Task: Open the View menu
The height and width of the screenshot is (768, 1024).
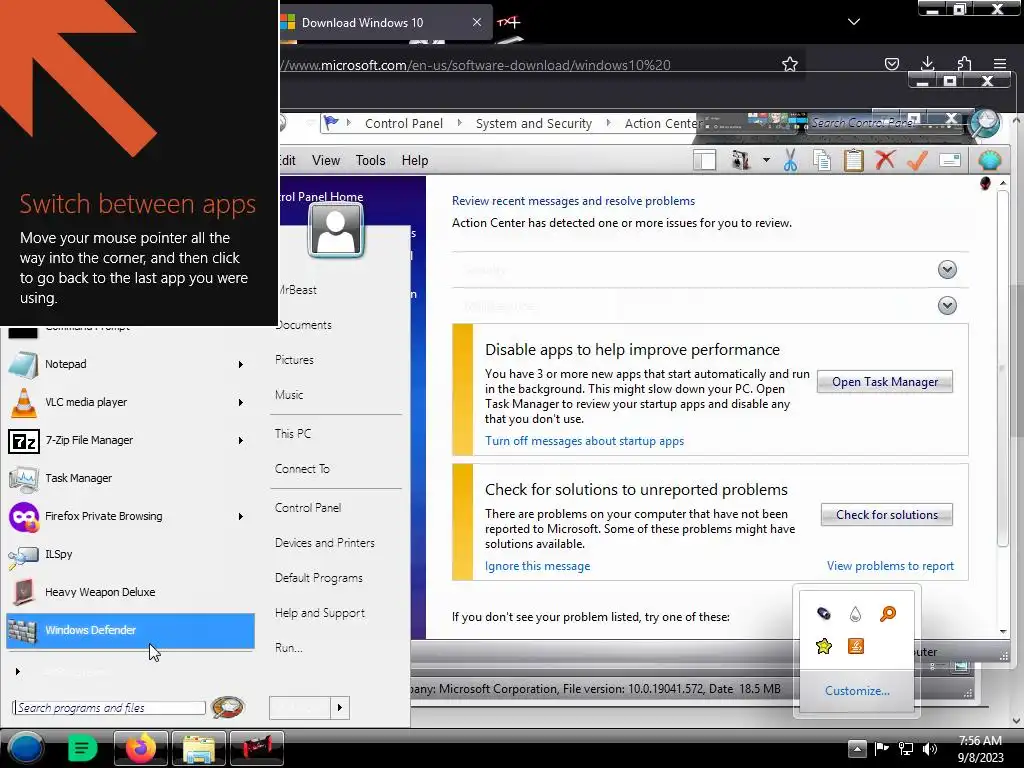Action: pos(326,160)
